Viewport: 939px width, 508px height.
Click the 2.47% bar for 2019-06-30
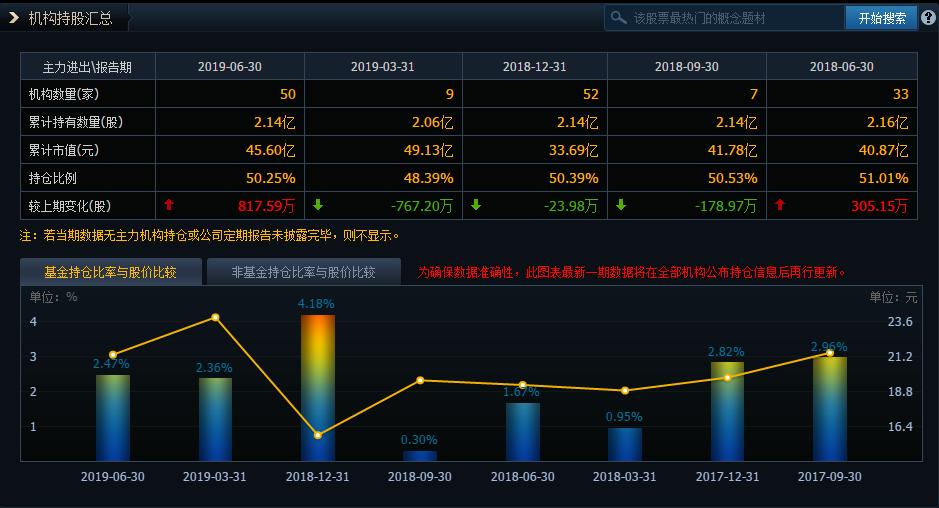point(113,418)
